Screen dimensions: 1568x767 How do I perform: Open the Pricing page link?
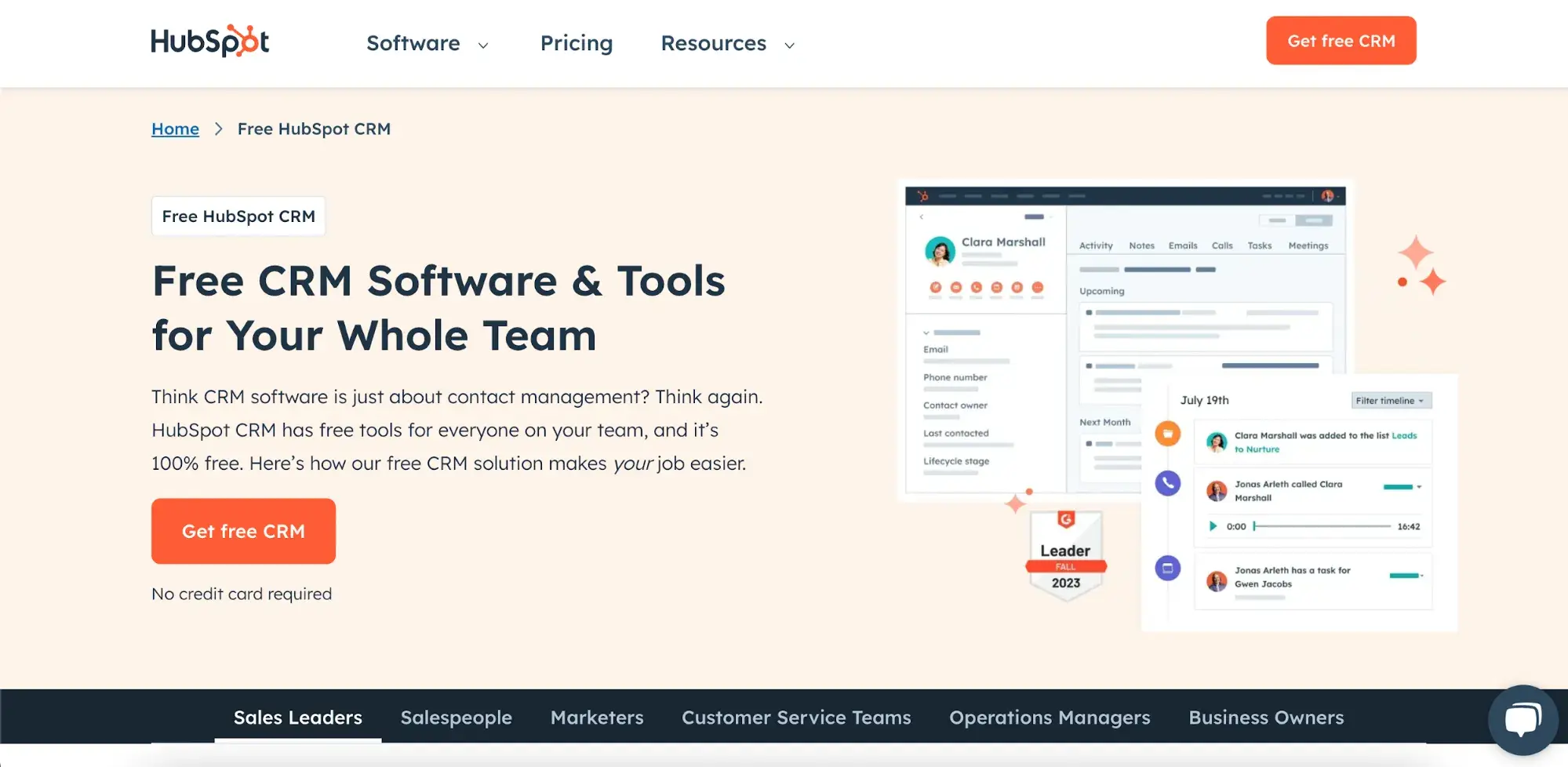pos(576,44)
